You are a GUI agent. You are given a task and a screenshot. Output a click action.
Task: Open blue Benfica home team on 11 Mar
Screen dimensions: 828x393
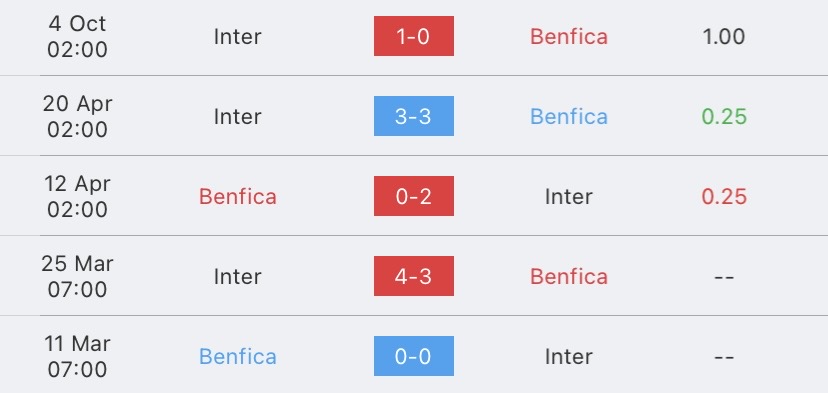coord(238,357)
